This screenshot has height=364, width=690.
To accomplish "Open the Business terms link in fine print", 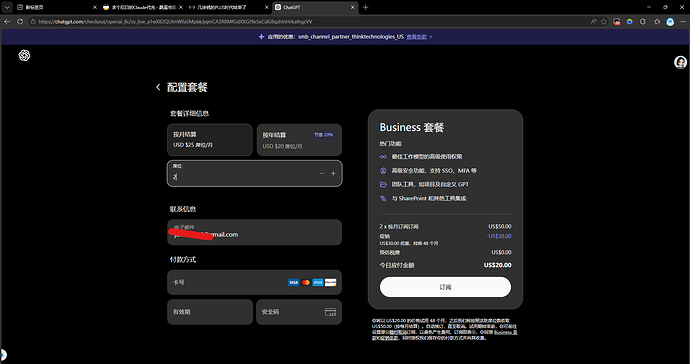I will pyautogui.click(x=506, y=332).
